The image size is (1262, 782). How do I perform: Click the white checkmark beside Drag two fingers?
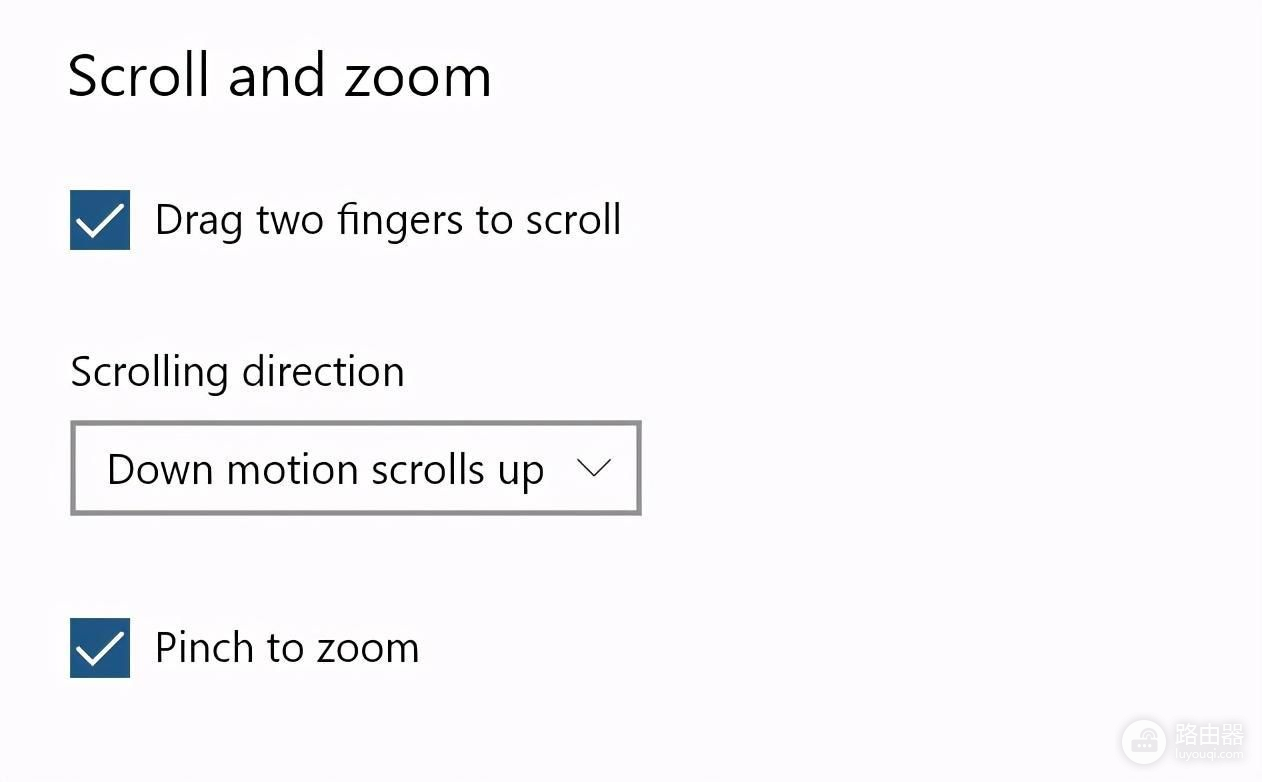(100, 221)
